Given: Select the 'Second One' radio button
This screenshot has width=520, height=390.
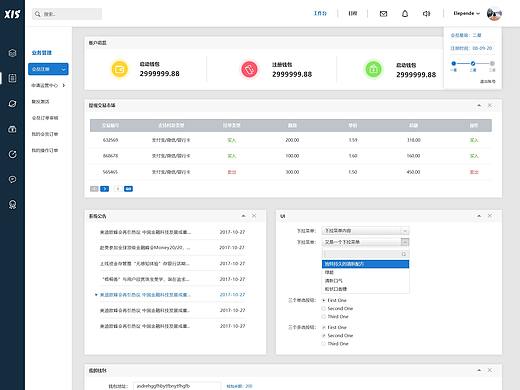Looking at the screenshot, I should click(x=324, y=308).
